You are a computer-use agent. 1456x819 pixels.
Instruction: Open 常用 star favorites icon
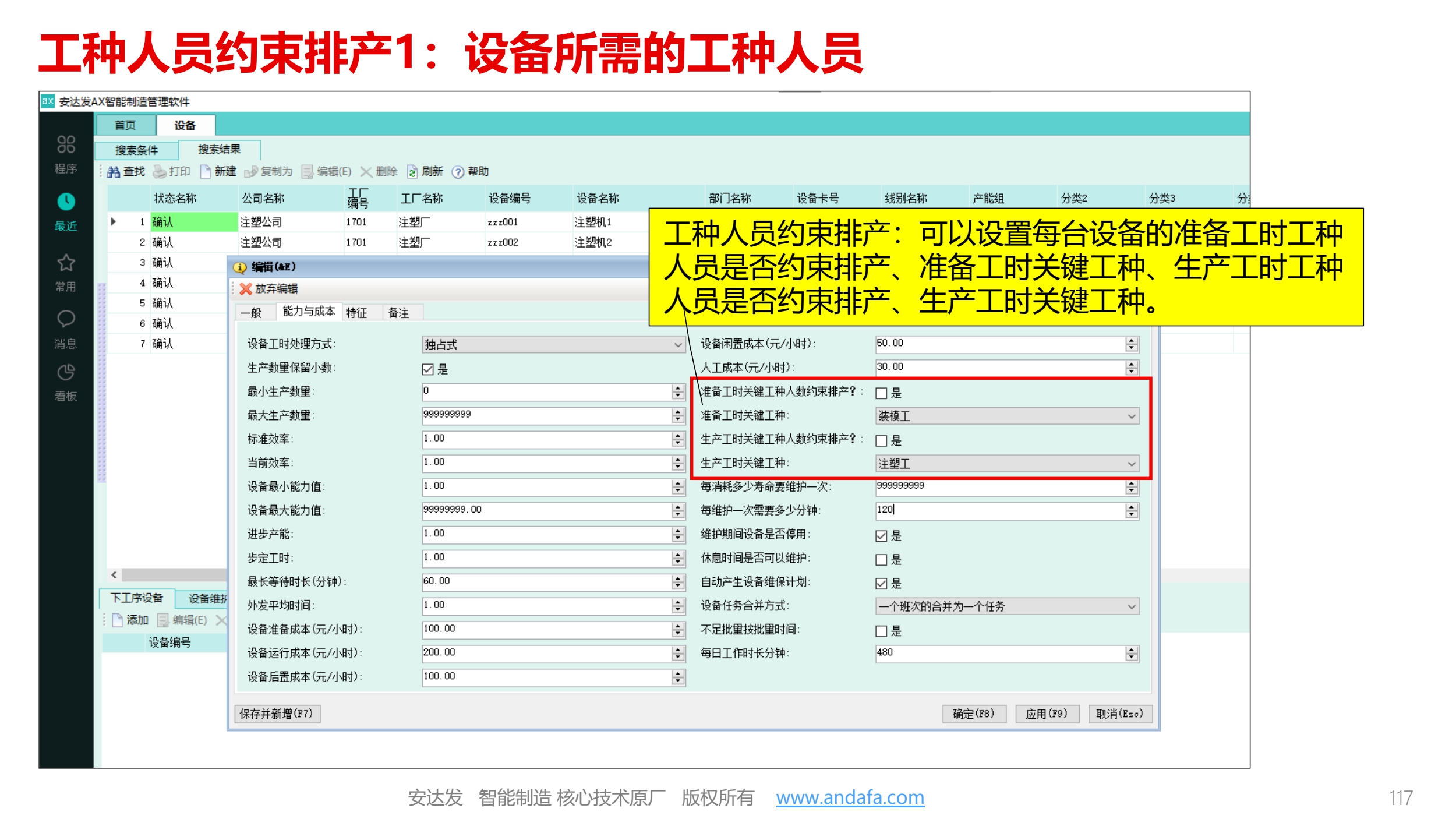pos(66,263)
